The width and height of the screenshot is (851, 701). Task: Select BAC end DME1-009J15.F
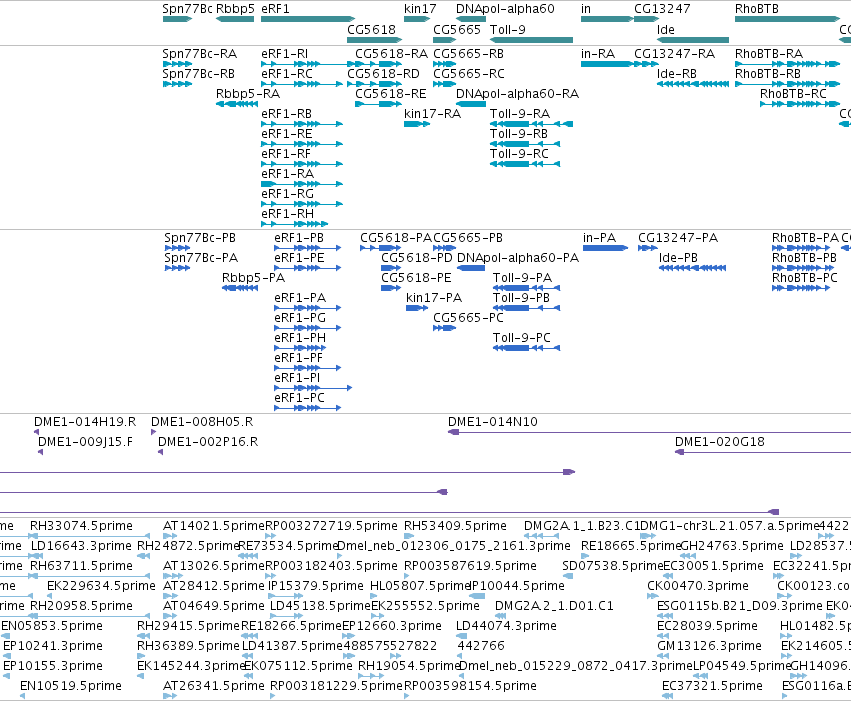[x=86, y=442]
